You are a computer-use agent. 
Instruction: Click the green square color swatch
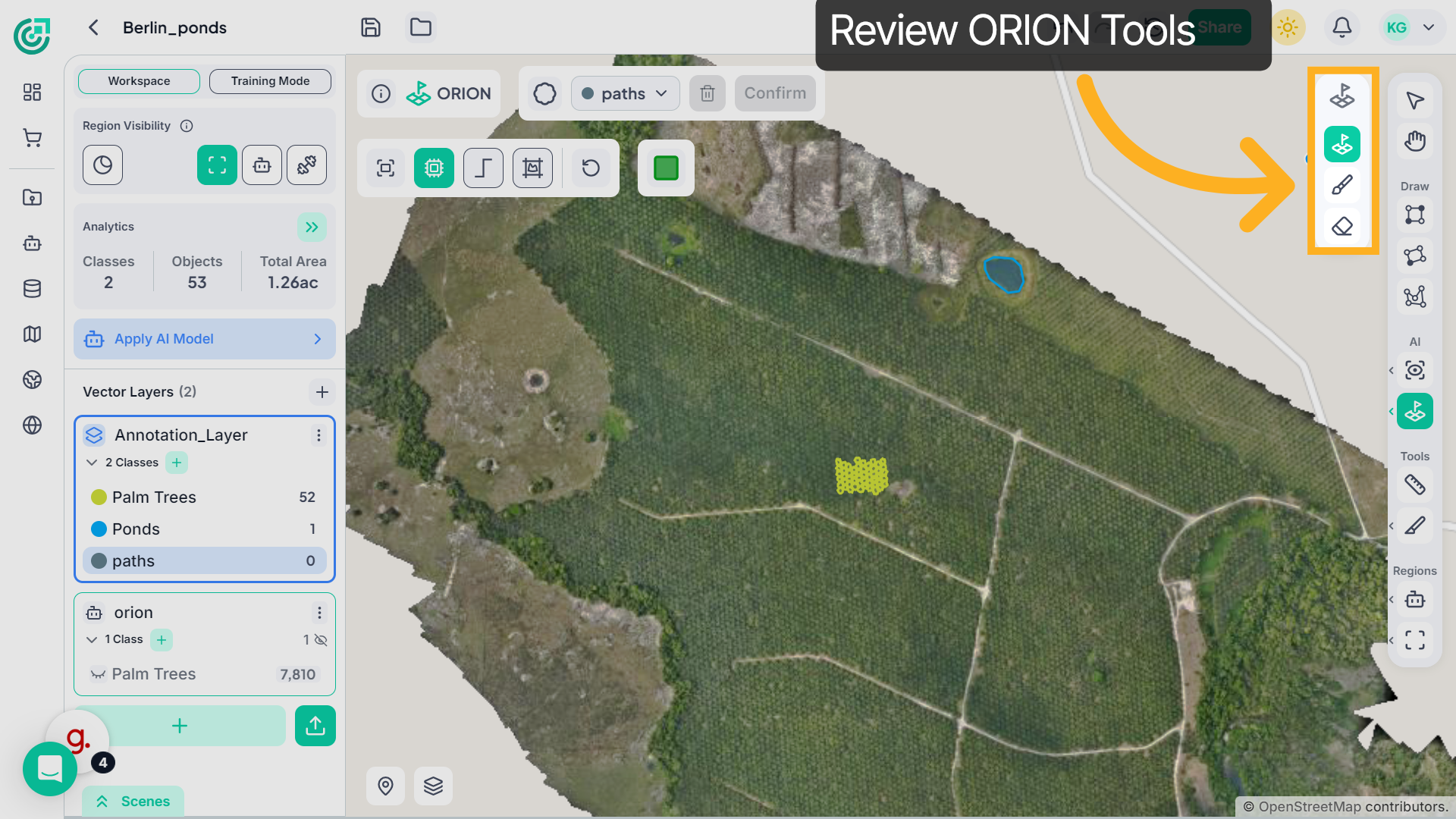[666, 168]
